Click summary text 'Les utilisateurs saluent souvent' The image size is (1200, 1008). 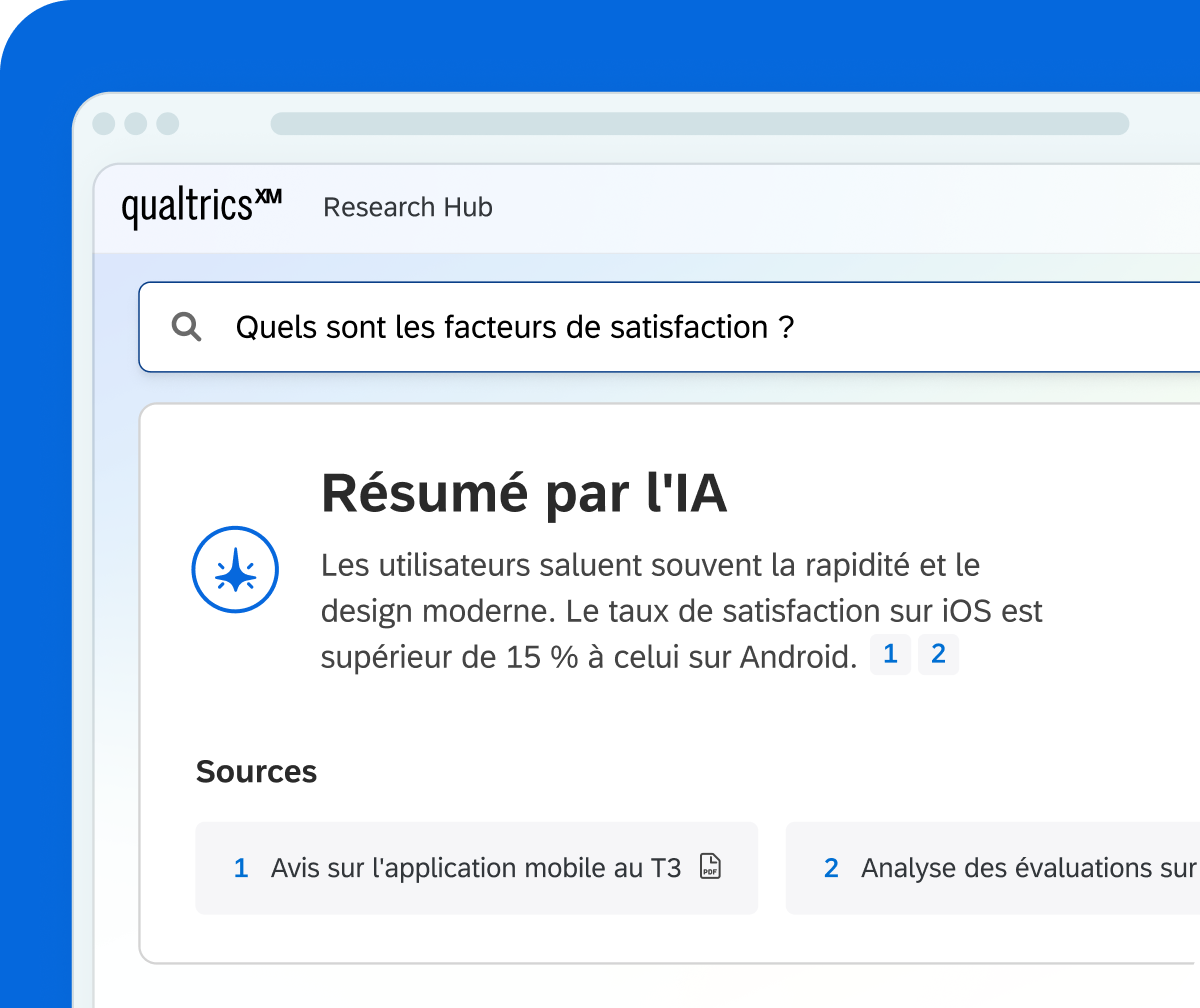point(542,566)
